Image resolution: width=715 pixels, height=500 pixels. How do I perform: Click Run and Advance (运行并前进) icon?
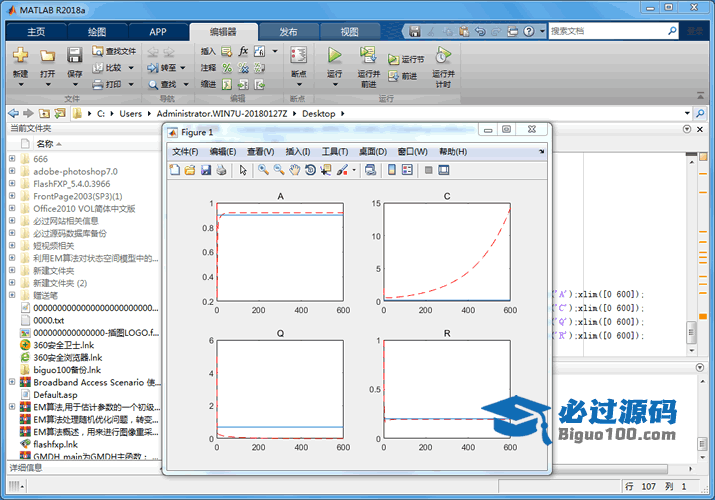368,55
